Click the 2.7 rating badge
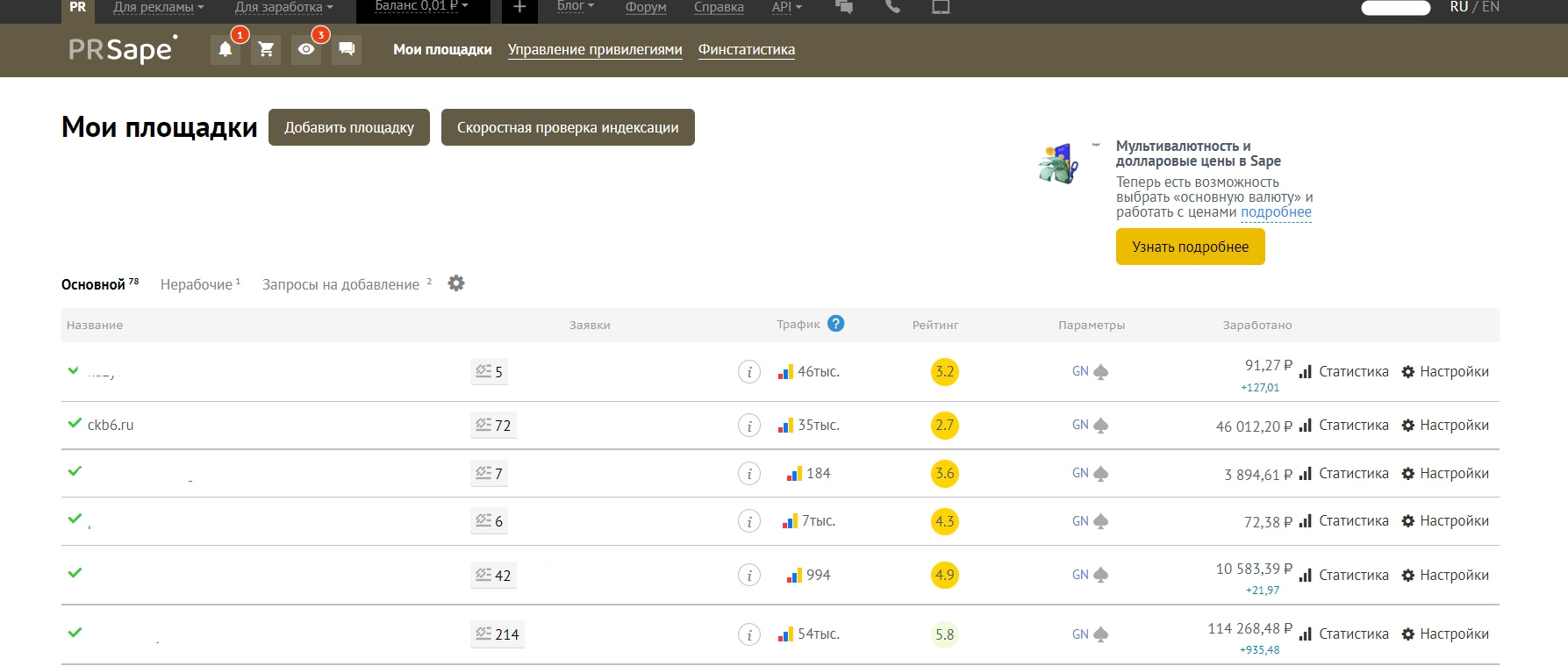Viewport: 1568px width, 666px height. coord(945,426)
